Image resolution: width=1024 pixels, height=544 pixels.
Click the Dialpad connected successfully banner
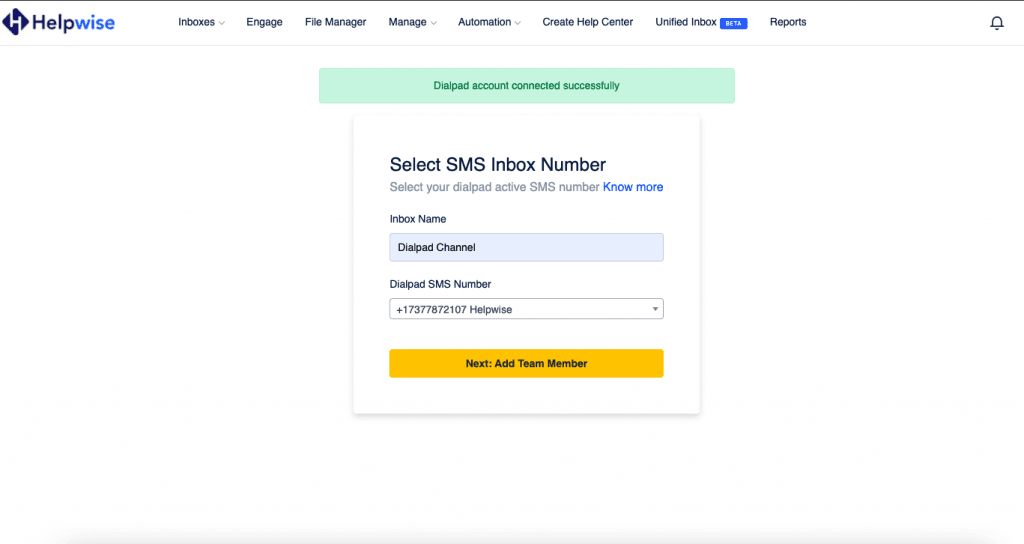click(526, 86)
